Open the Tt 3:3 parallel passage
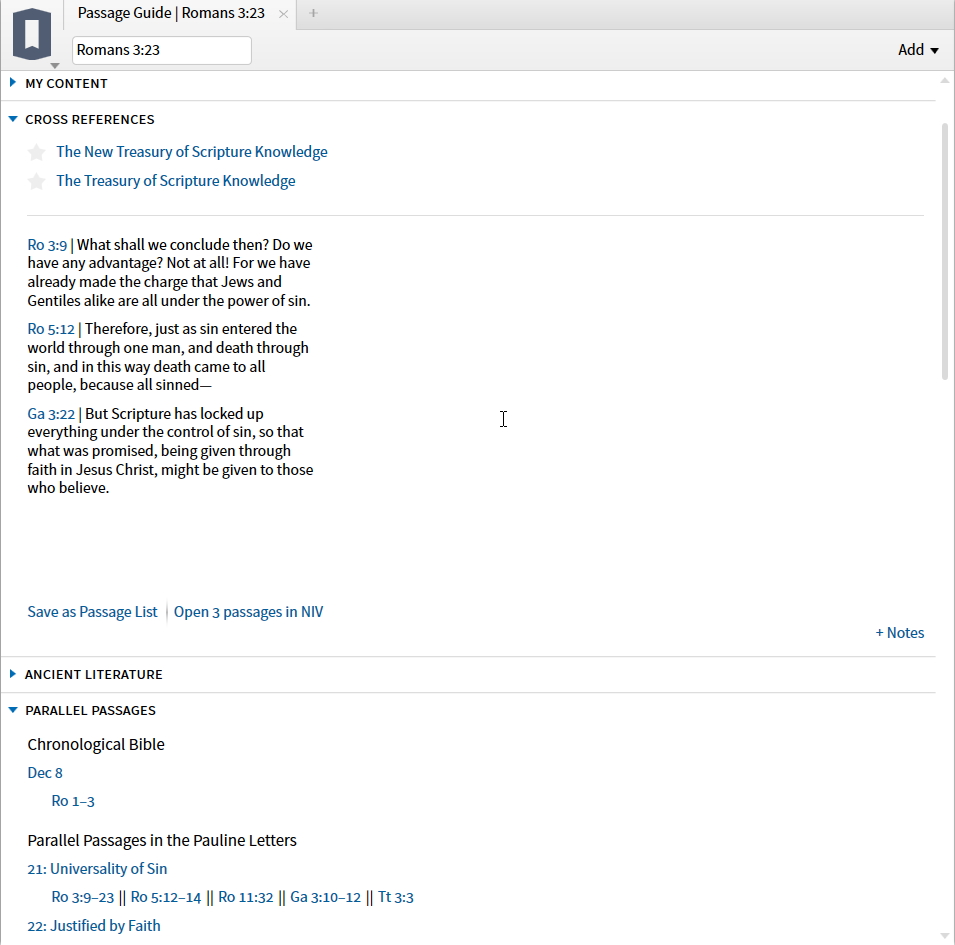 click(x=396, y=897)
